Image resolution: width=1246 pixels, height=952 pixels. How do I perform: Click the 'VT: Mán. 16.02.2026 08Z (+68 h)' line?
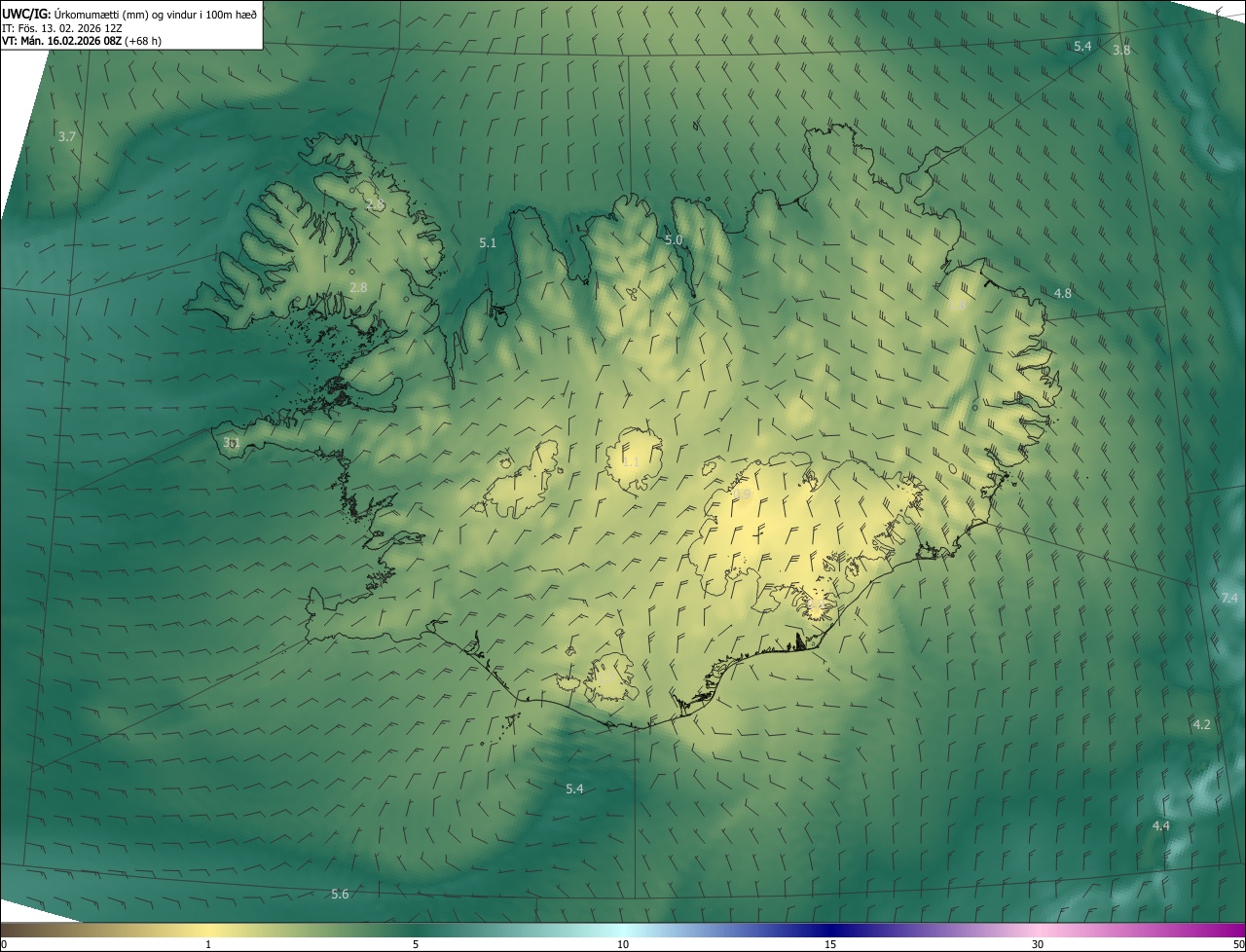(82, 41)
